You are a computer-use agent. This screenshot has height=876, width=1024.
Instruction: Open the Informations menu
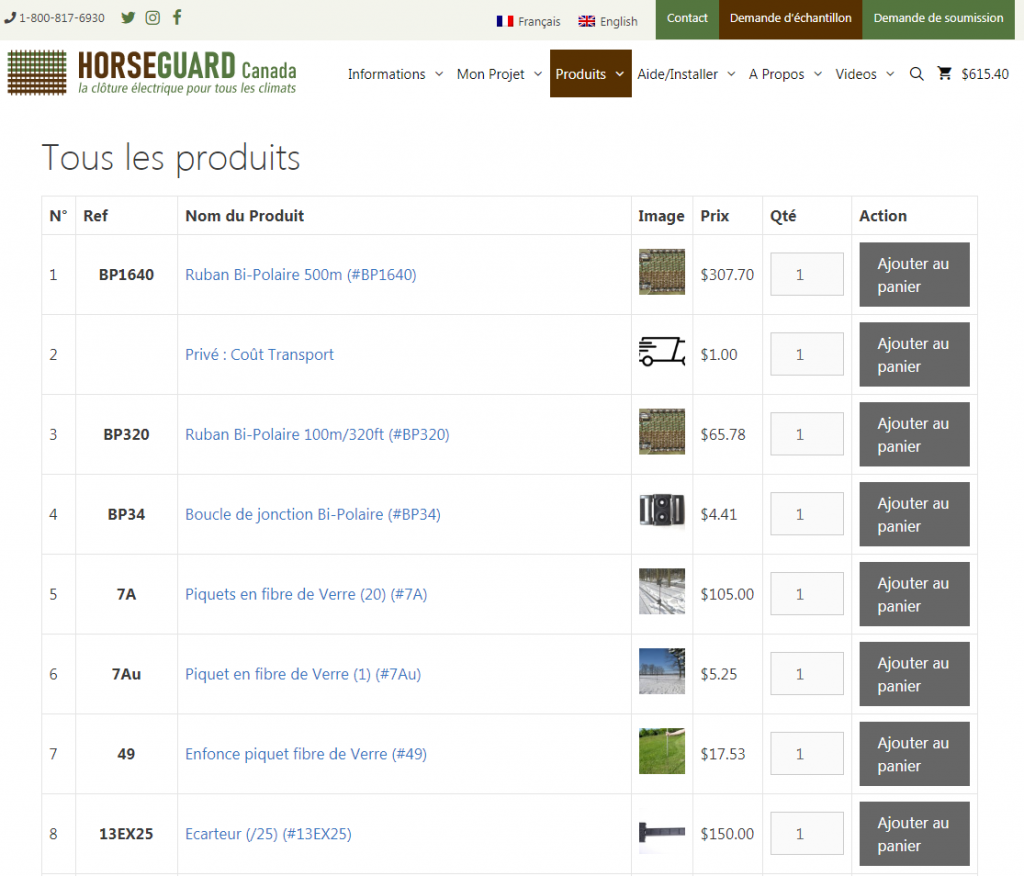coord(386,74)
